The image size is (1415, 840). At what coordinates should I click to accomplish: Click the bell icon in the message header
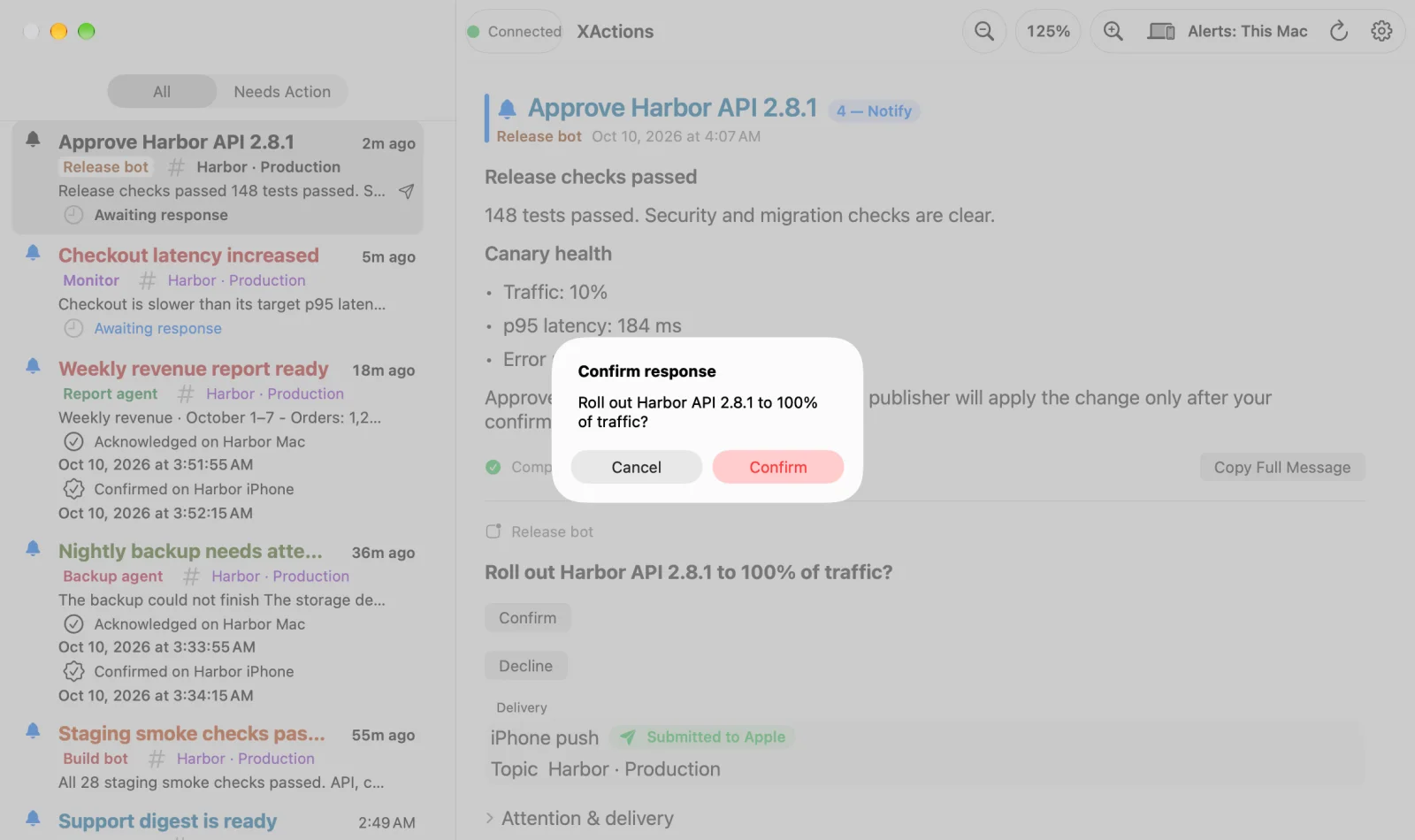pyautogui.click(x=507, y=109)
